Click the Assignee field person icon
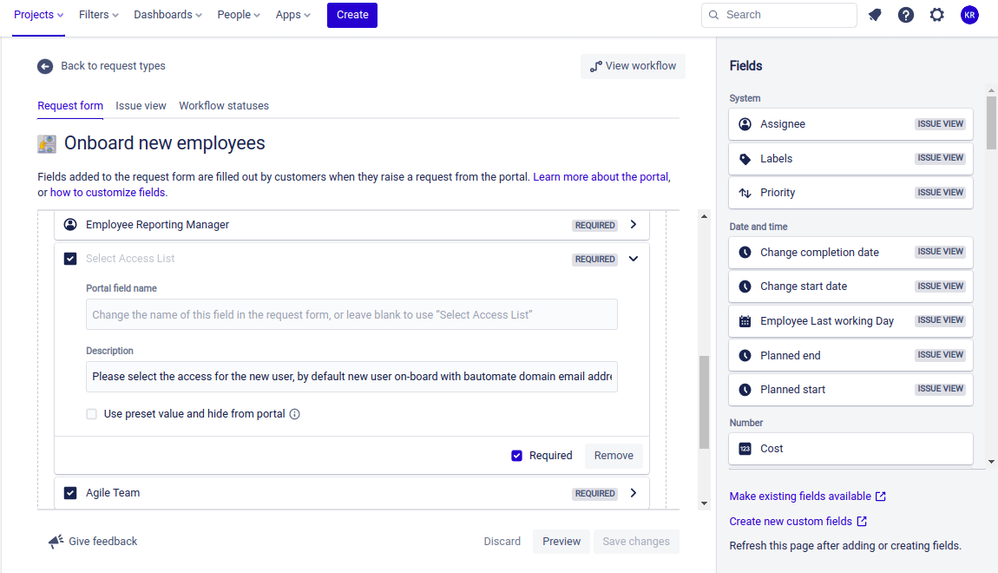 745,124
